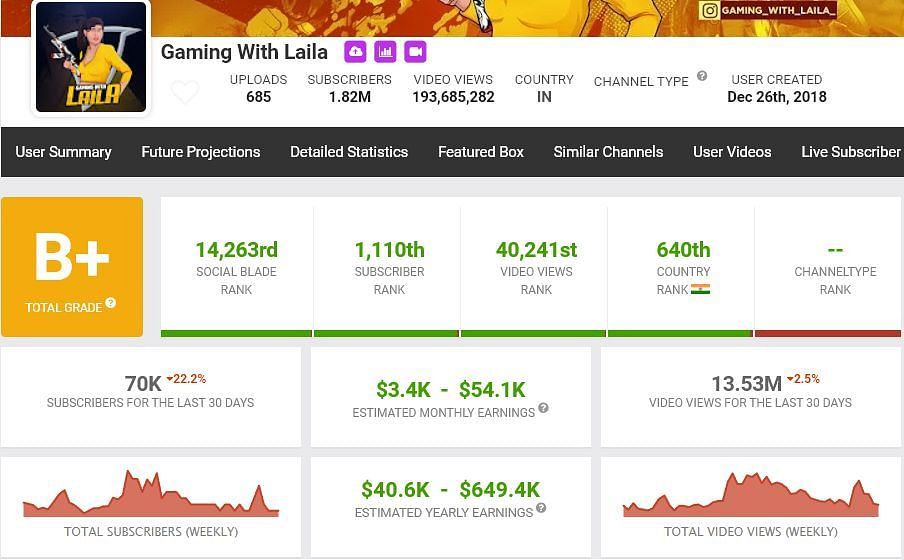Open the User Videos tab
The width and height of the screenshot is (904, 560).
click(x=732, y=152)
